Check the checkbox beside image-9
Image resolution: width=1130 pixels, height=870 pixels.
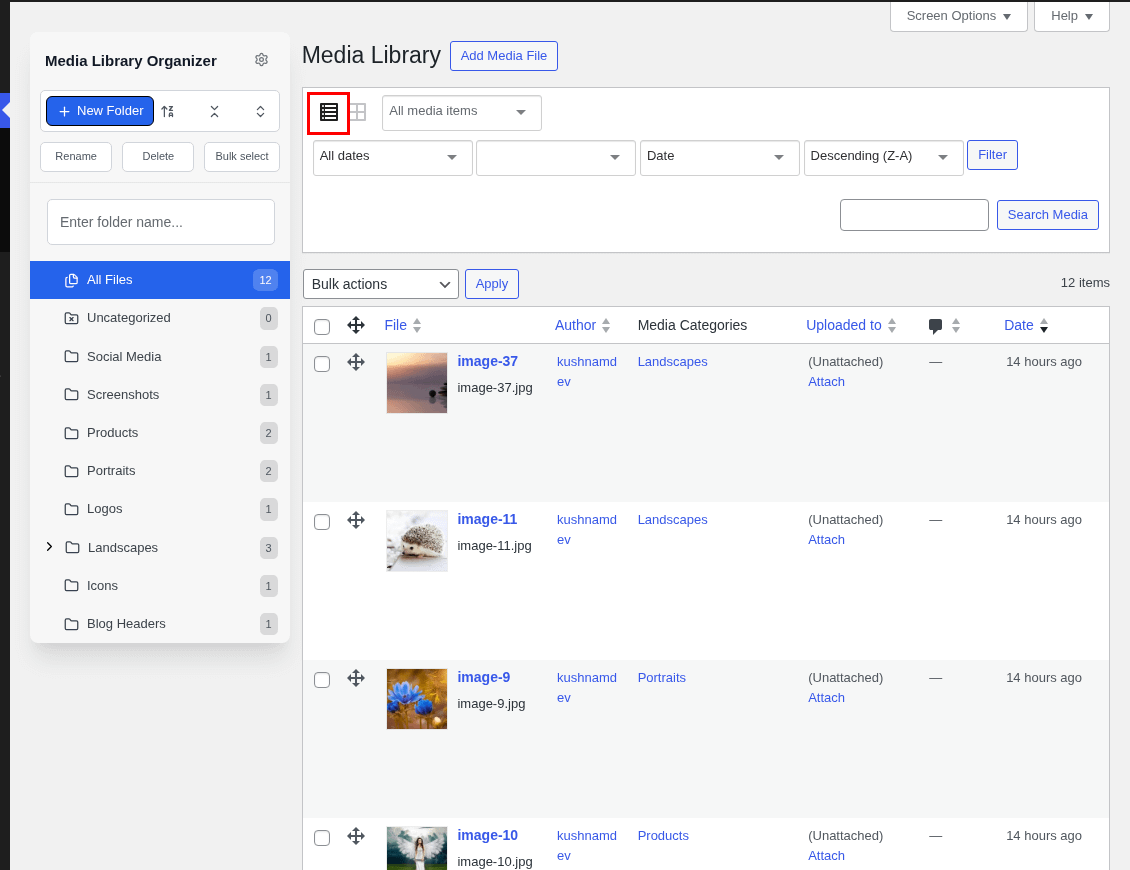pyautogui.click(x=321, y=679)
